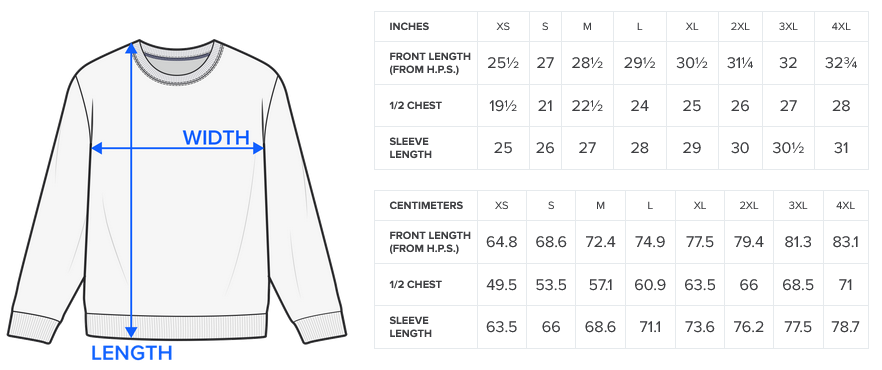The image size is (882, 370).
Task: Click the blue LENGTH label below sweatshirt
Action: point(132,353)
